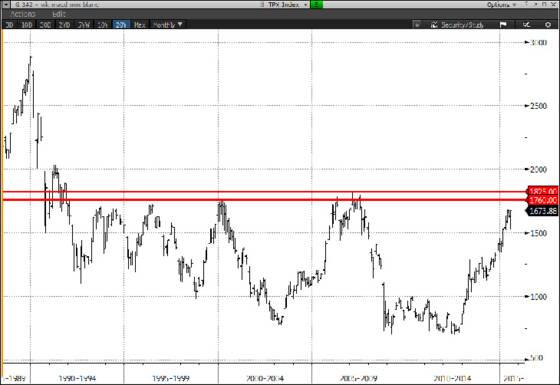
Task: Click the green menu icon in title bar
Action: (317, 4)
